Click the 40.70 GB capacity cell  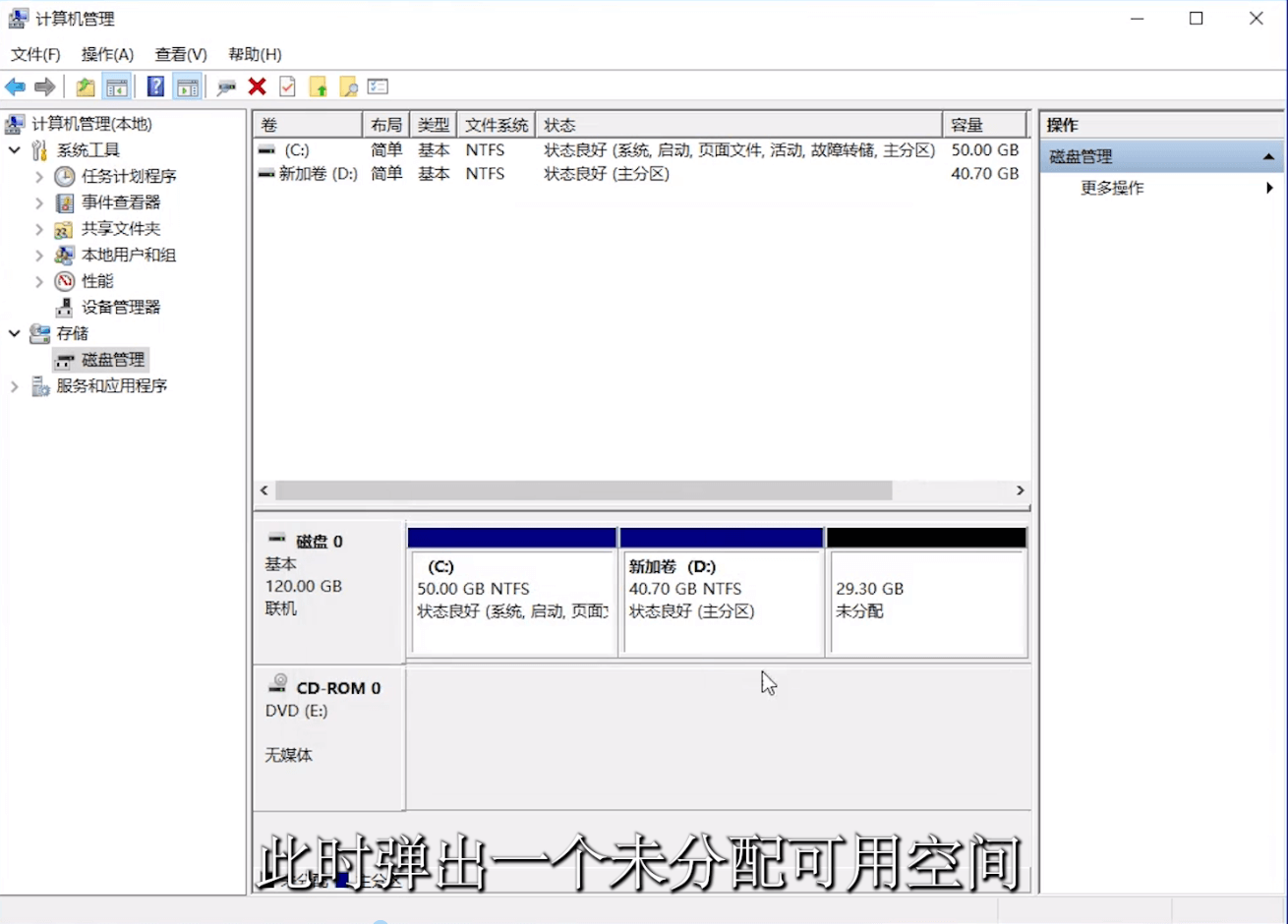984,174
